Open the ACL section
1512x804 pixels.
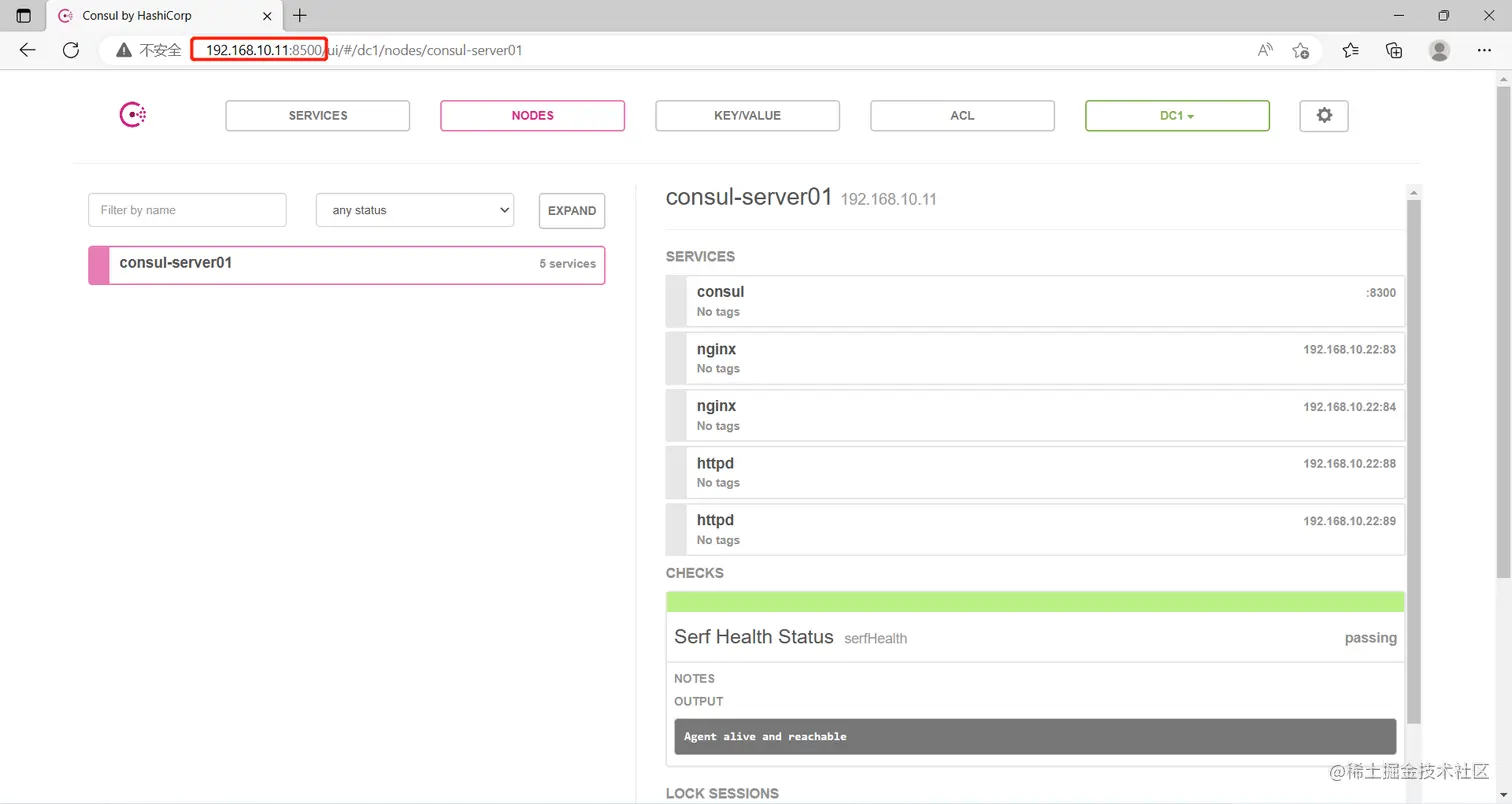click(x=963, y=116)
